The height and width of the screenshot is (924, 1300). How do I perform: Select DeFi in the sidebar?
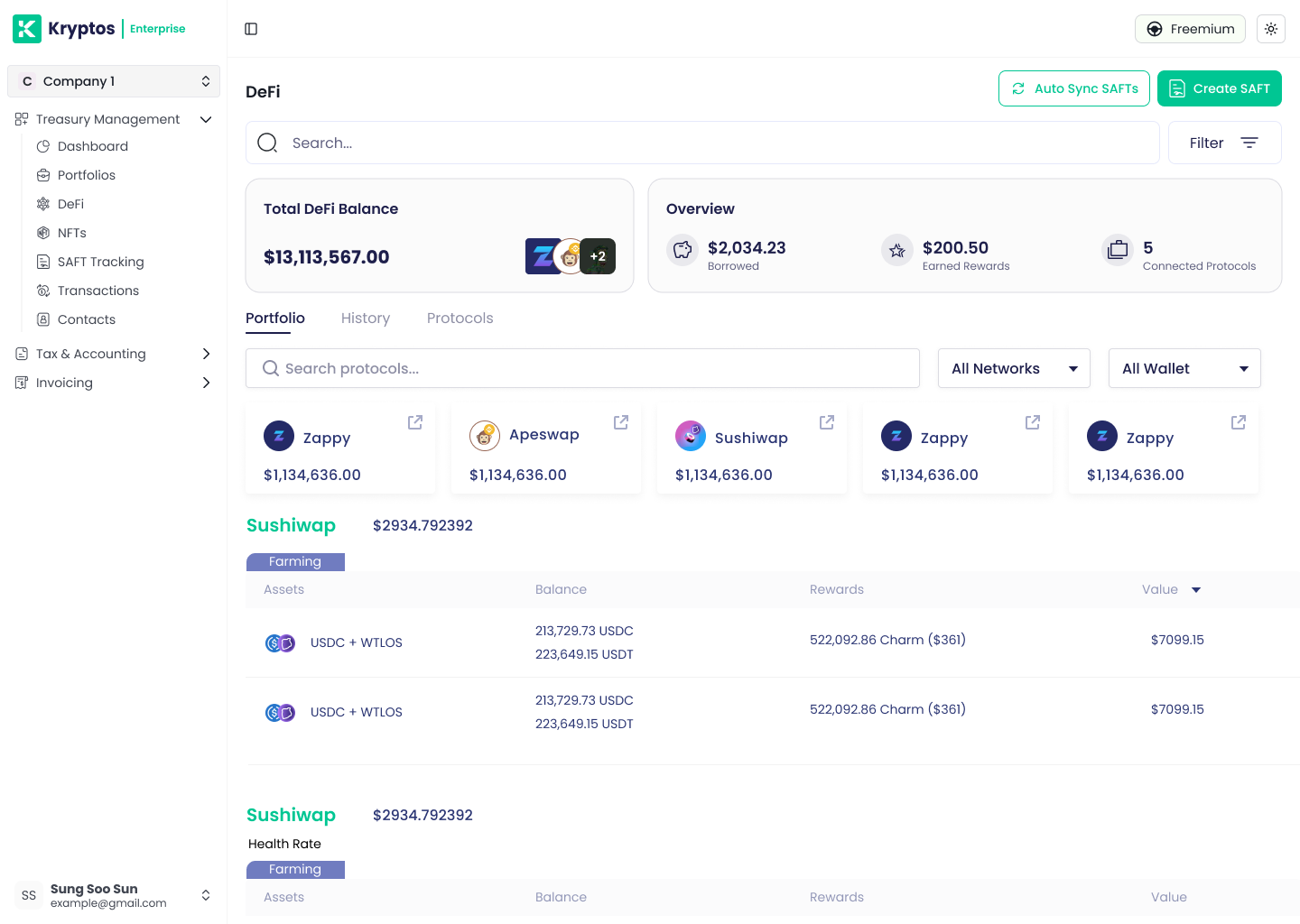70,204
